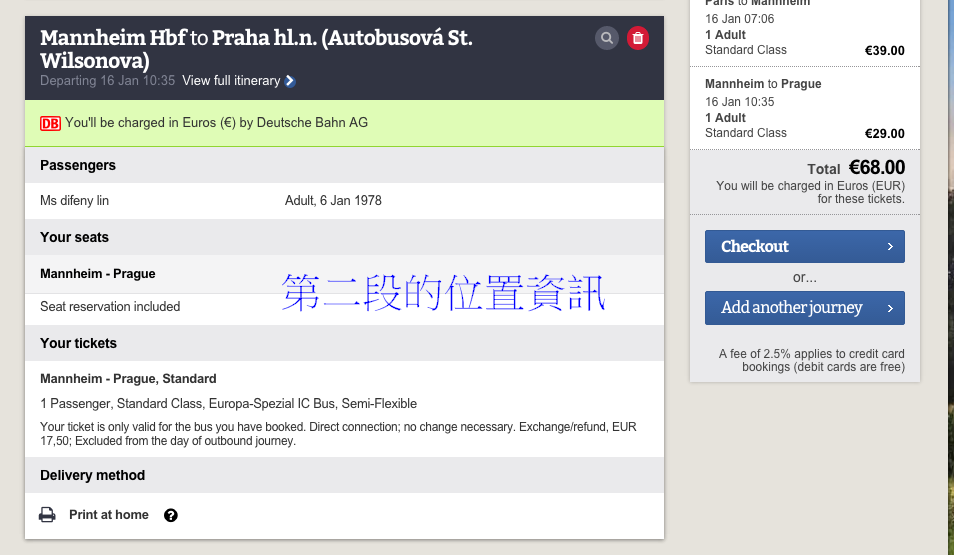Proceed with the Checkout button
This screenshot has width=954, height=555.
pos(804,246)
